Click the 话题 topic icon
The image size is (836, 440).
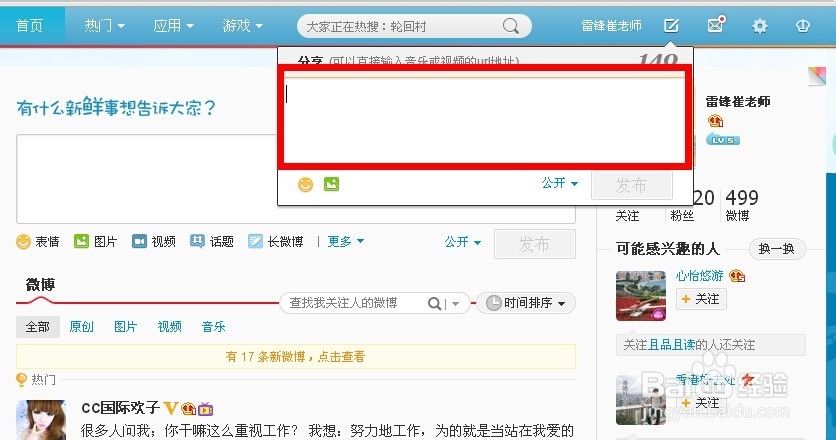[x=197, y=242]
